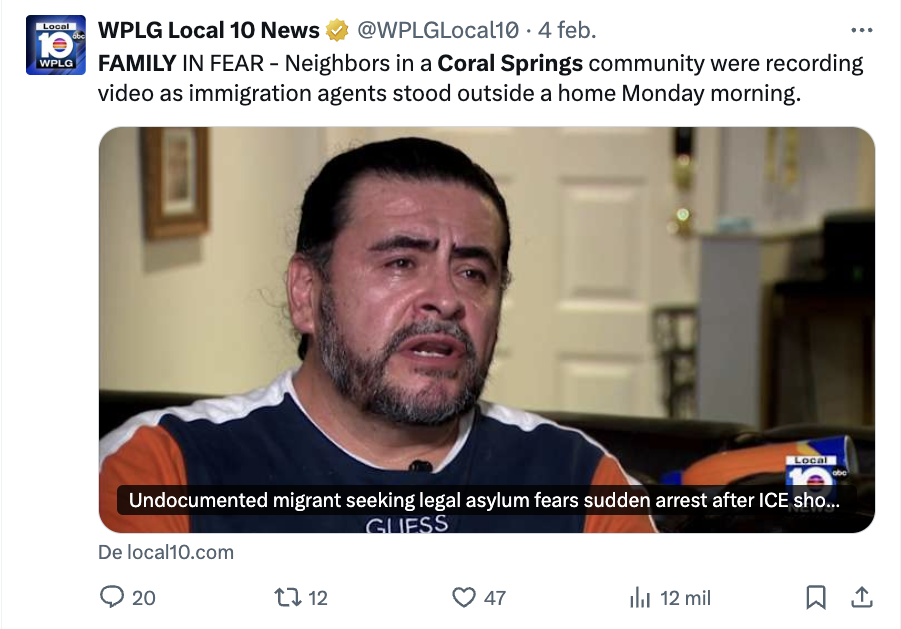Open the three-dot more options menu
901x629 pixels.
(x=861, y=30)
